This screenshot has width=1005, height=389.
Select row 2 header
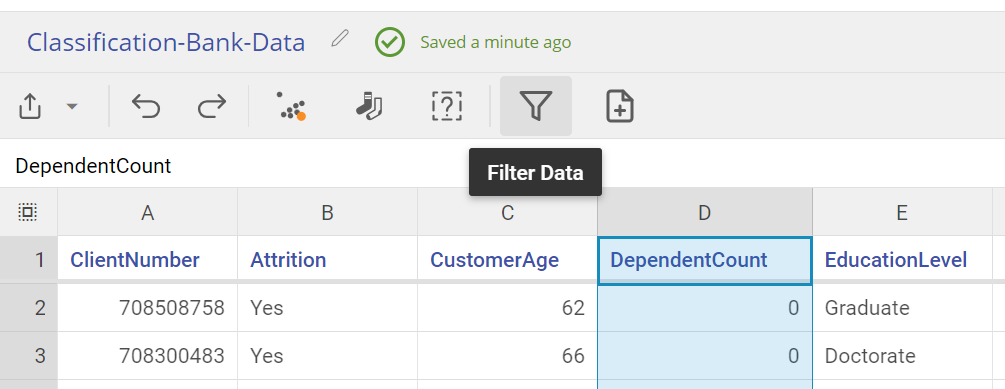pos(28,308)
